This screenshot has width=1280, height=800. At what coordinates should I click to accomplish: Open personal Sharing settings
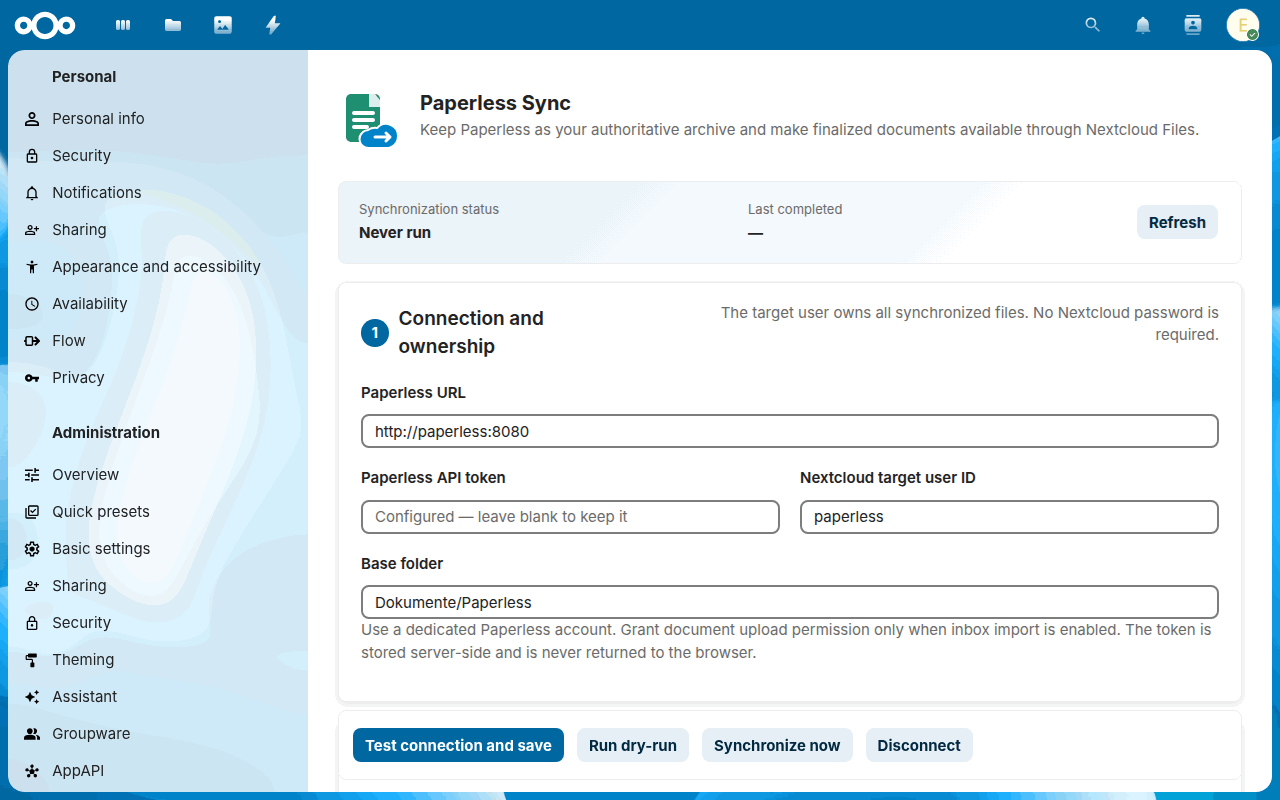pos(158,230)
